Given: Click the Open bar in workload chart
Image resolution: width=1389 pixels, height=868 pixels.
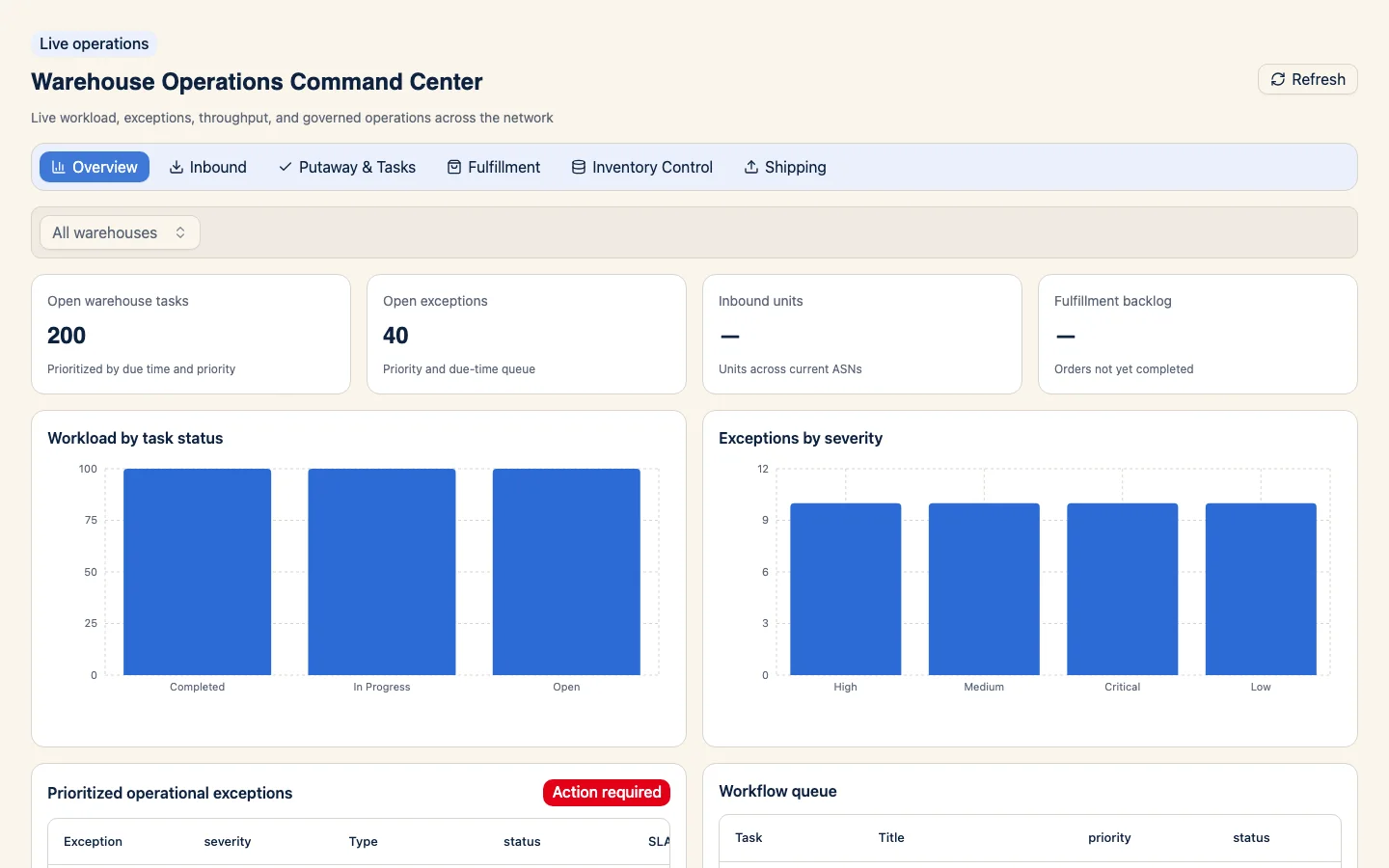Looking at the screenshot, I should (x=566, y=572).
